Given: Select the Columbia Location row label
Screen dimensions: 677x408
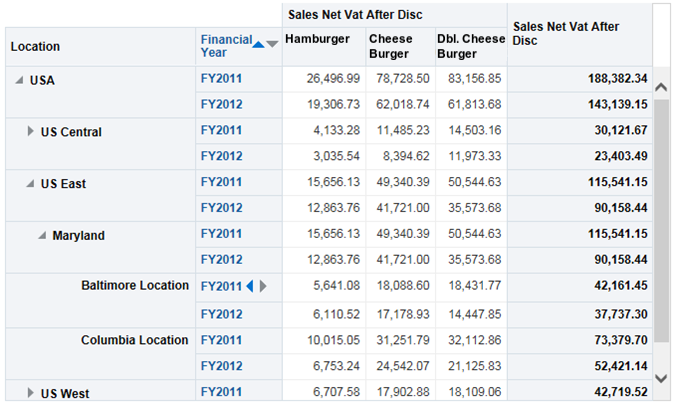Looking at the screenshot, I should [x=134, y=340].
